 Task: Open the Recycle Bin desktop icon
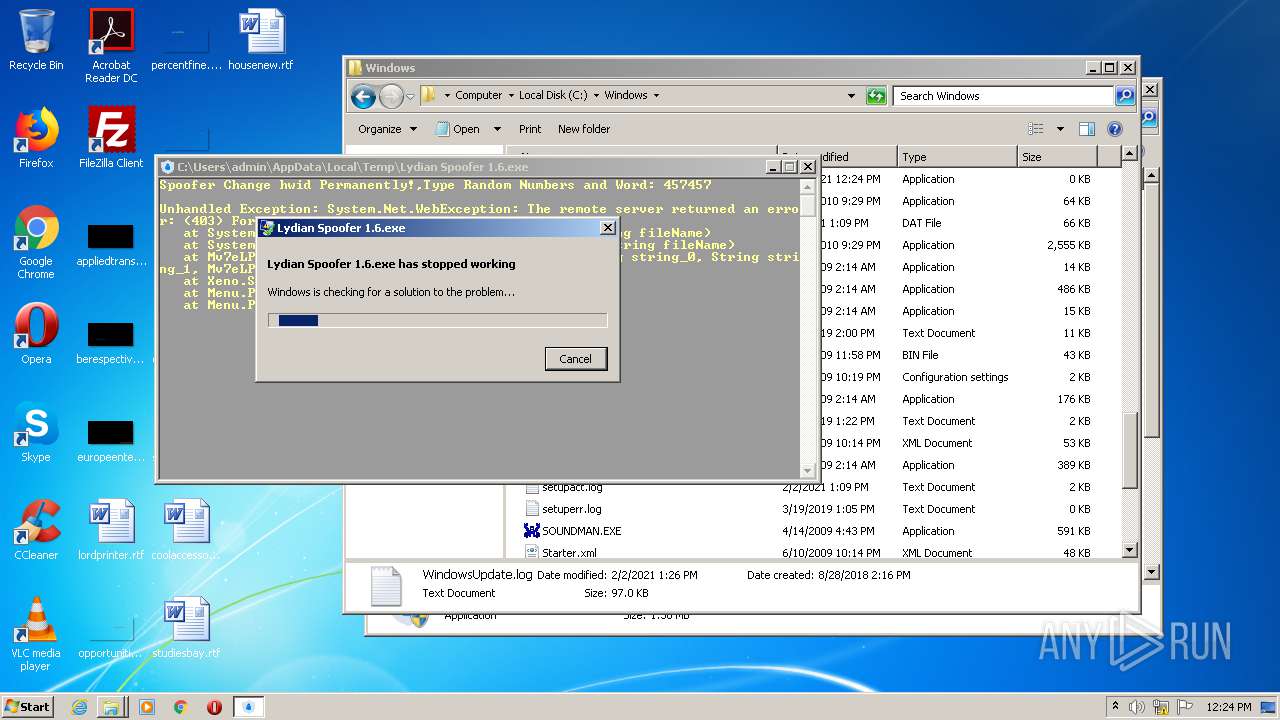[x=36, y=40]
